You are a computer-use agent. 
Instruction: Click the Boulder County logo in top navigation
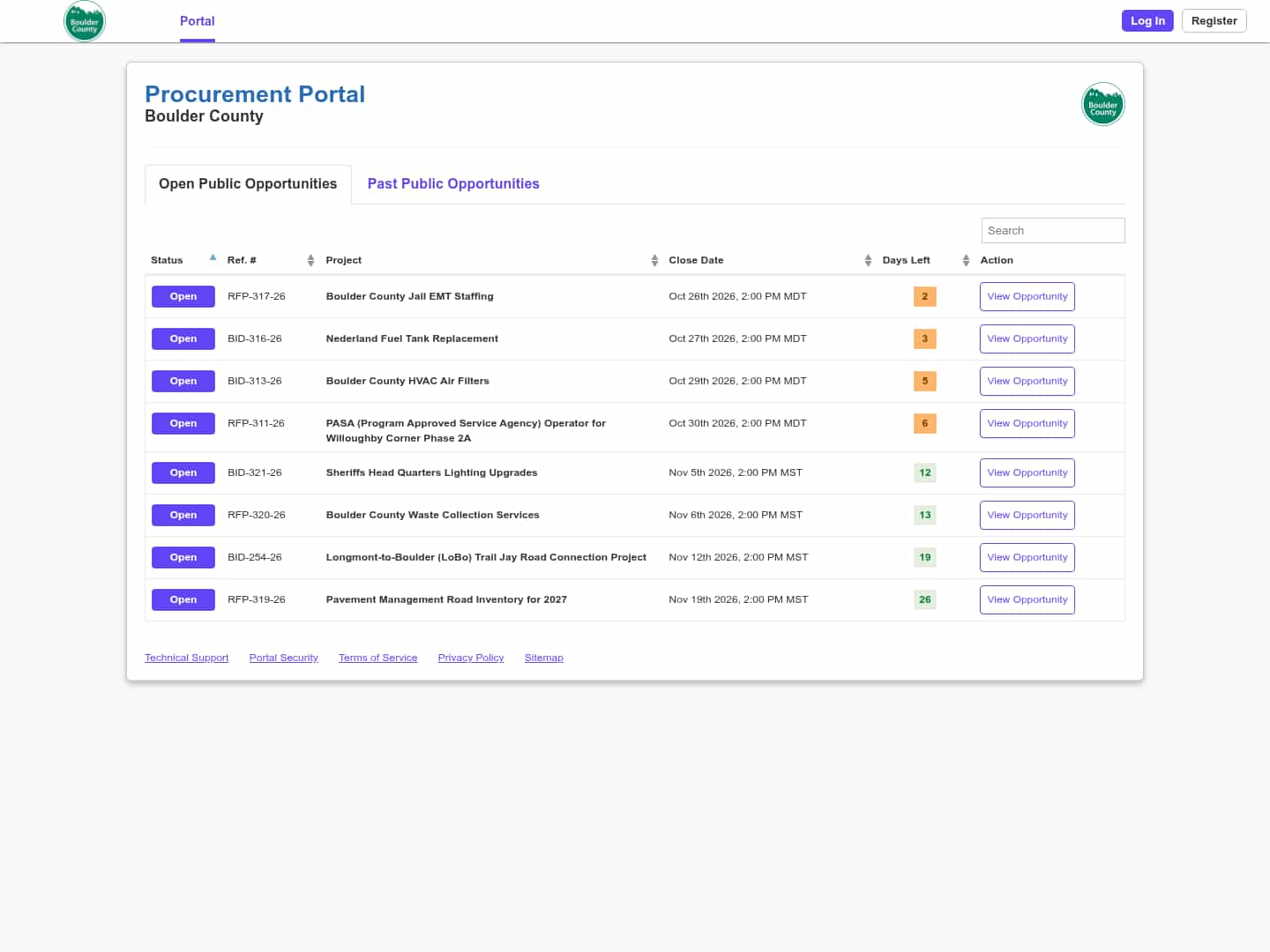[x=85, y=21]
